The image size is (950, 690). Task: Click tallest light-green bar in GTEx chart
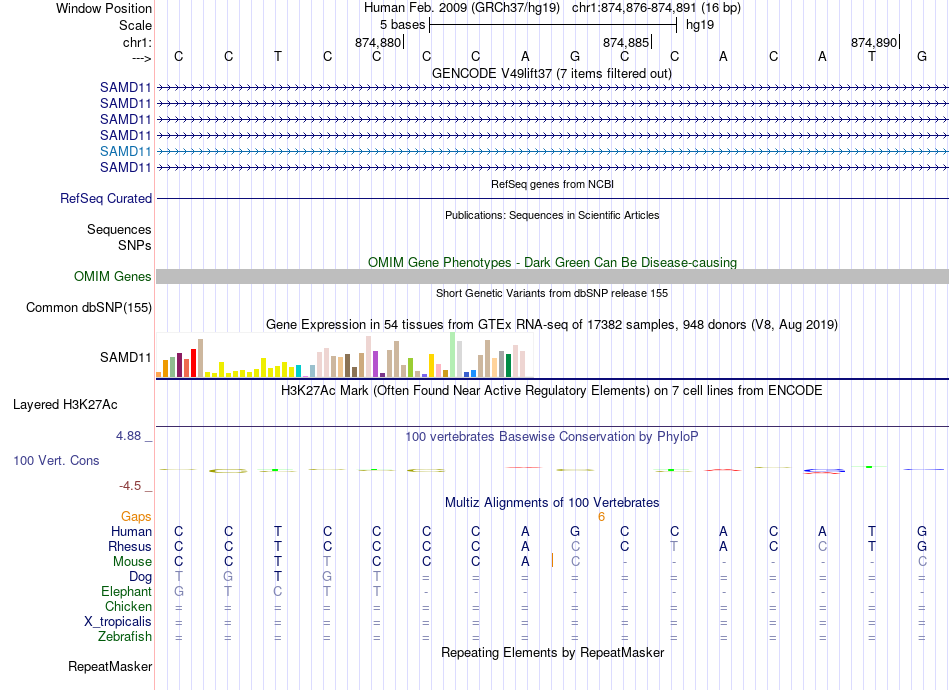pyautogui.click(x=453, y=355)
